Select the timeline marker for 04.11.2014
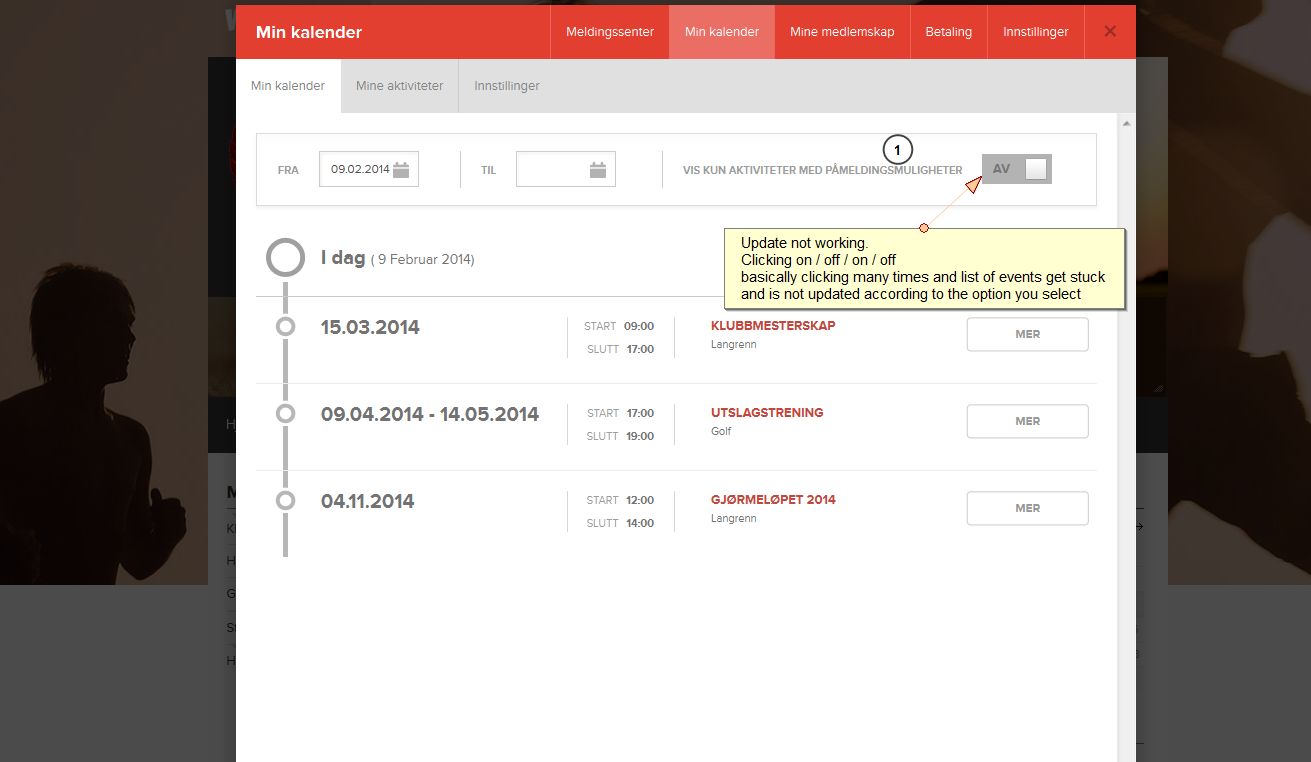Image resolution: width=1311 pixels, height=762 pixels. [285, 500]
